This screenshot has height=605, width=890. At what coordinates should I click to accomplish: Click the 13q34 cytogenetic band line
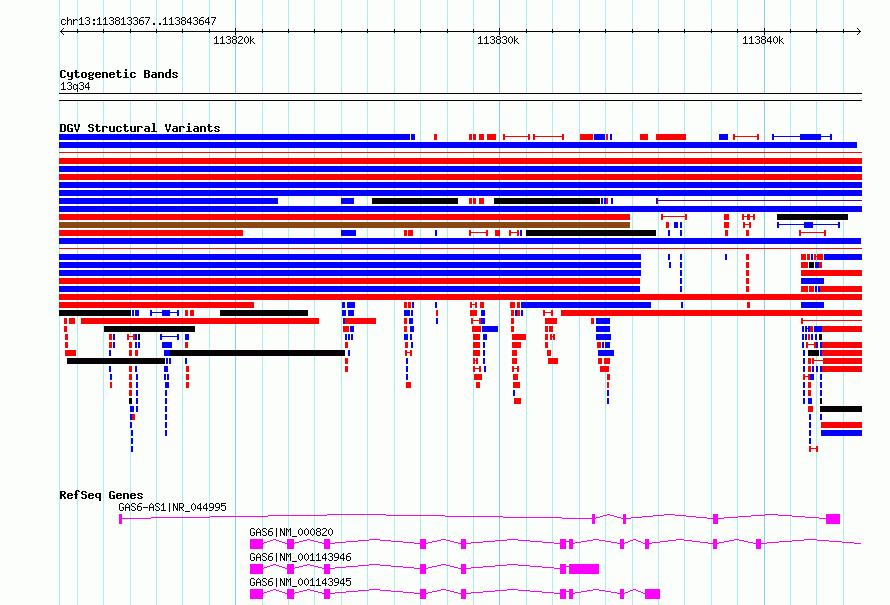460,97
